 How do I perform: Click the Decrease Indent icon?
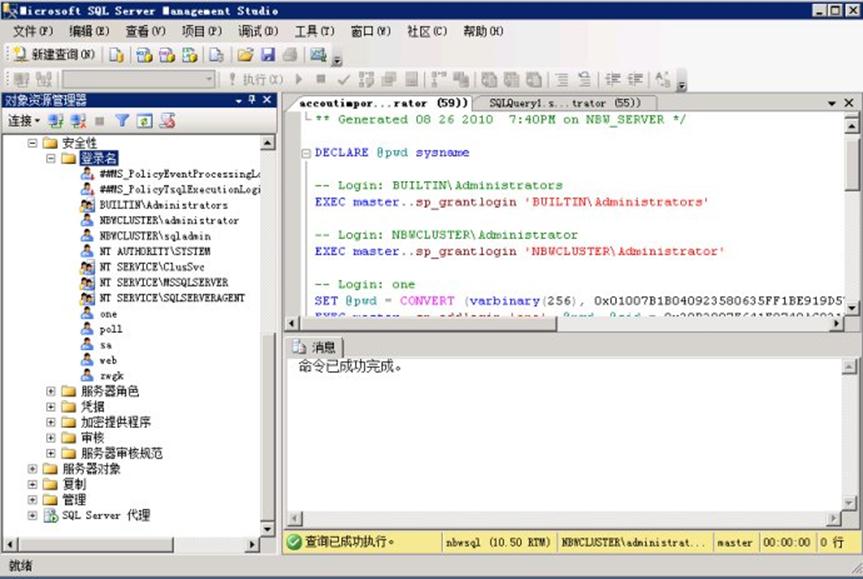pos(613,80)
